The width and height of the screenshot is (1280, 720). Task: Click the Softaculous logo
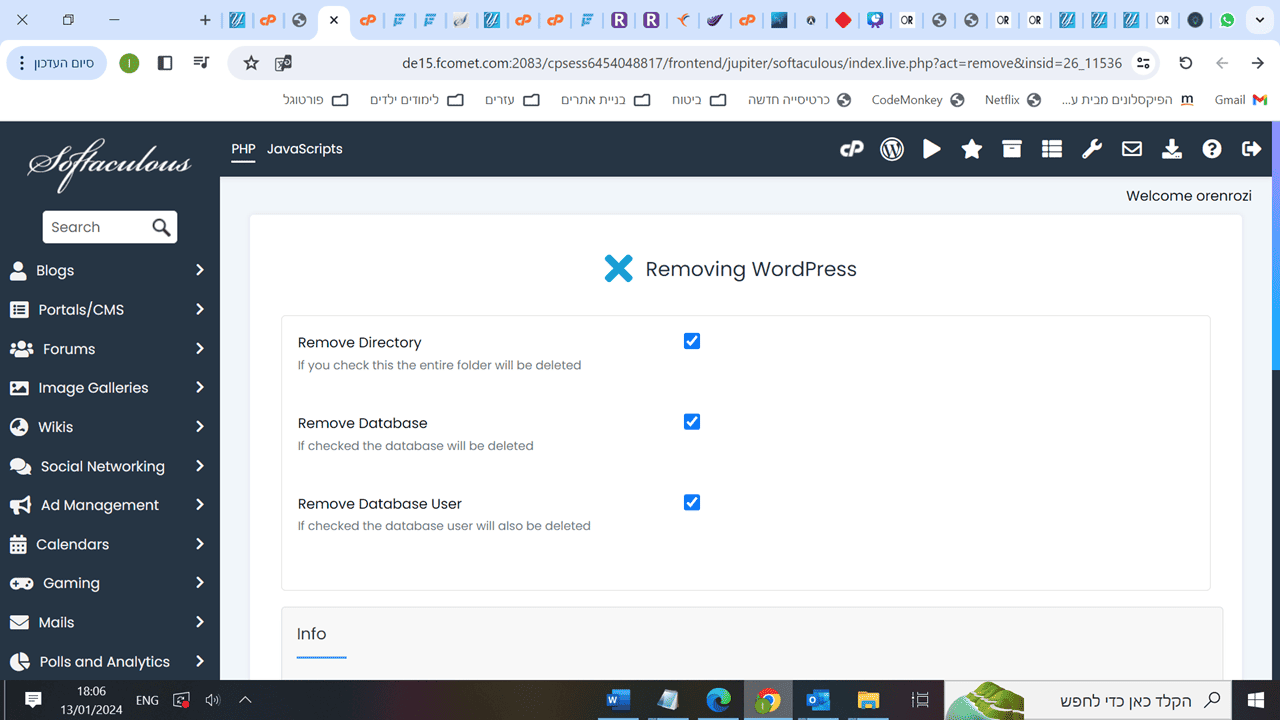(110, 164)
